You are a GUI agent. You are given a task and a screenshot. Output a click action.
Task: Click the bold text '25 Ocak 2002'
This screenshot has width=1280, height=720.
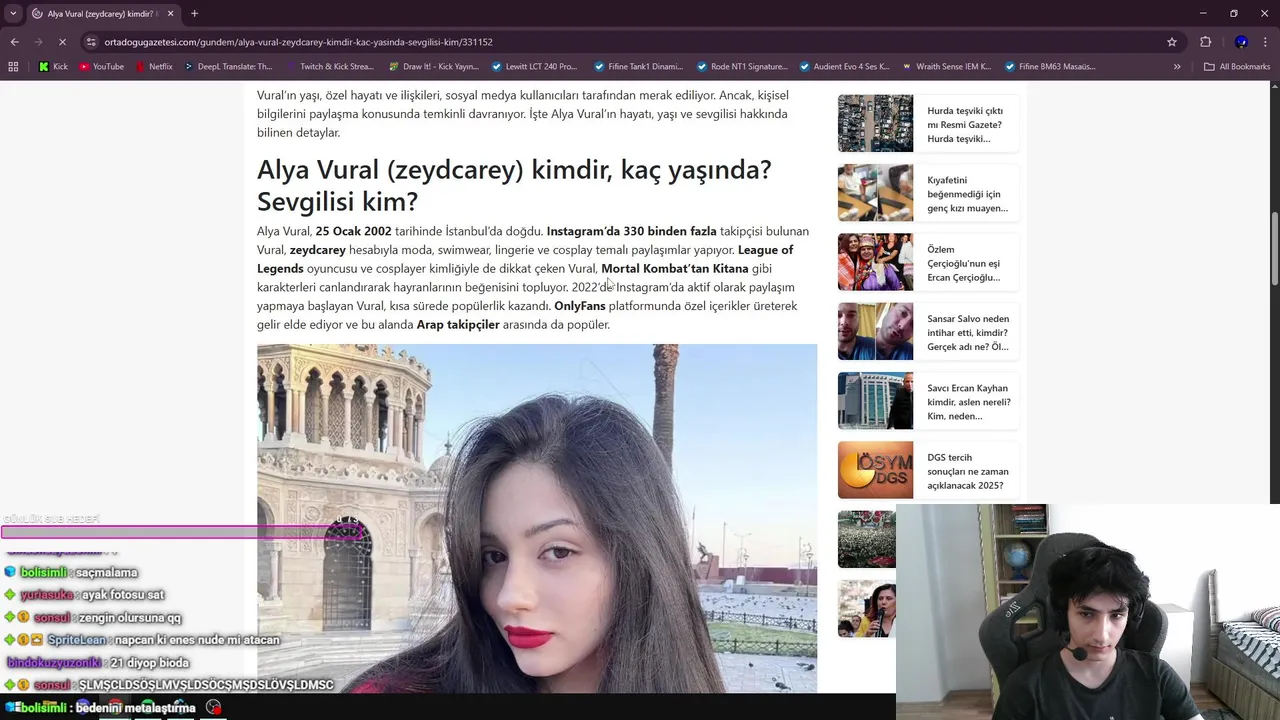[x=353, y=231]
